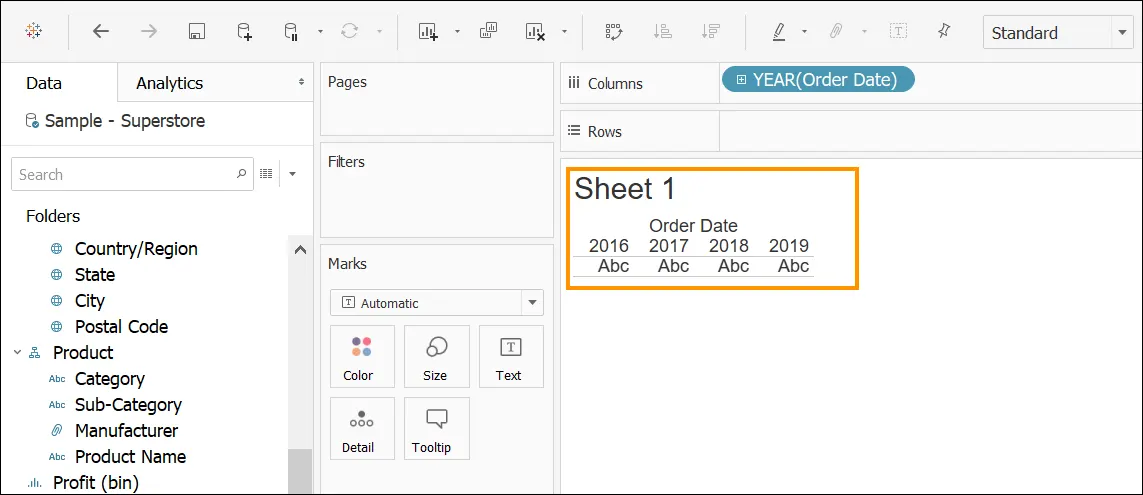Click the New Worksheet icon
The height and width of the screenshot is (495, 1143).
(x=428, y=31)
